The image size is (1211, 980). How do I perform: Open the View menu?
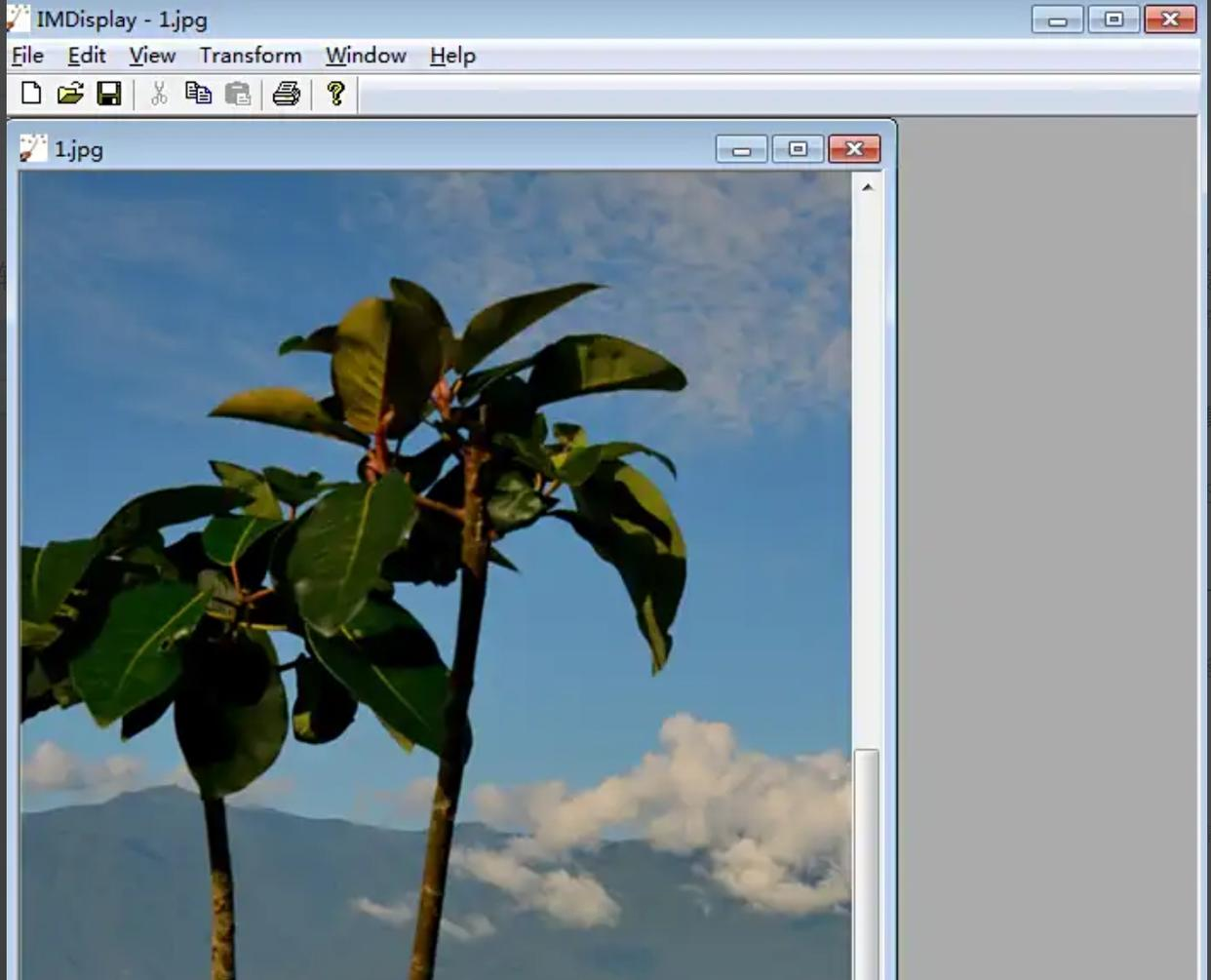click(x=152, y=56)
